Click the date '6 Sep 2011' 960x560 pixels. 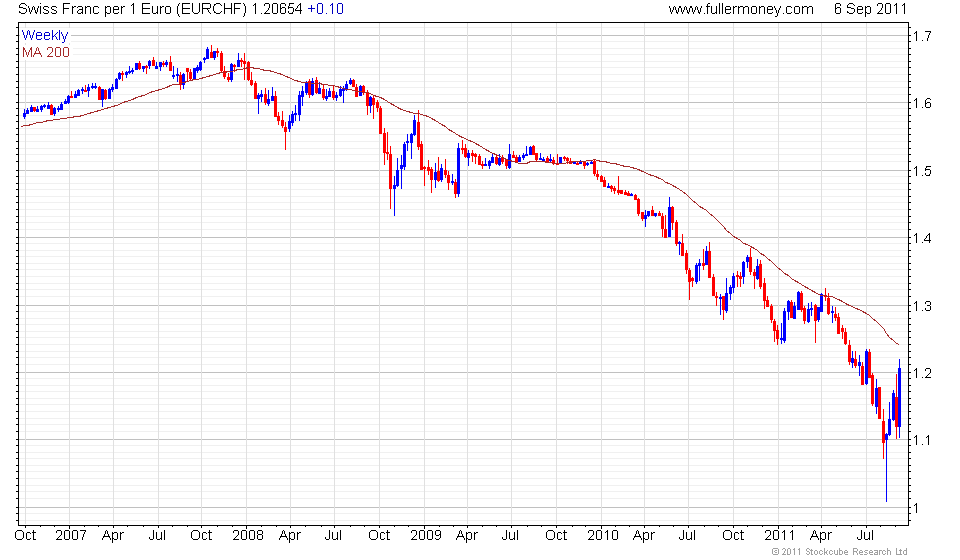(x=870, y=9)
